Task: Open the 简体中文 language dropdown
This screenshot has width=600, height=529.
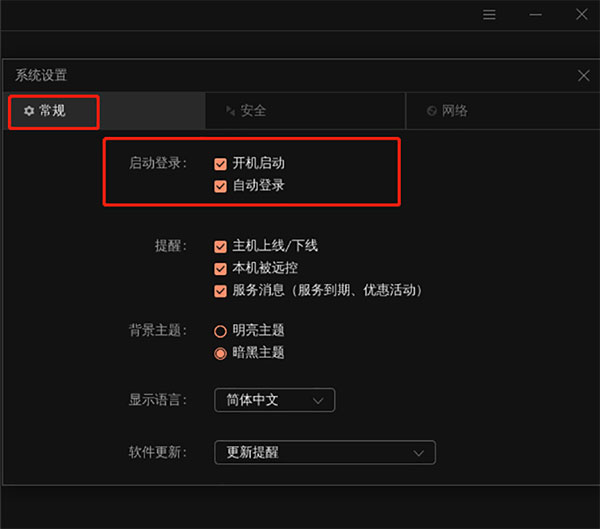Action: click(x=274, y=400)
